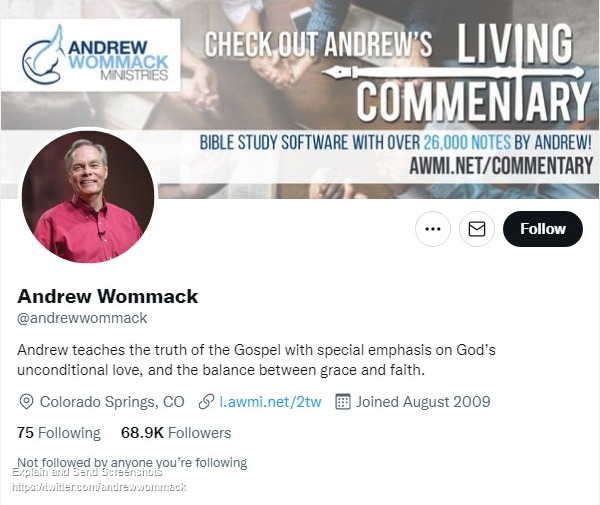The width and height of the screenshot is (600, 505).
Task: Open the circular profile photo
Action: (88, 197)
